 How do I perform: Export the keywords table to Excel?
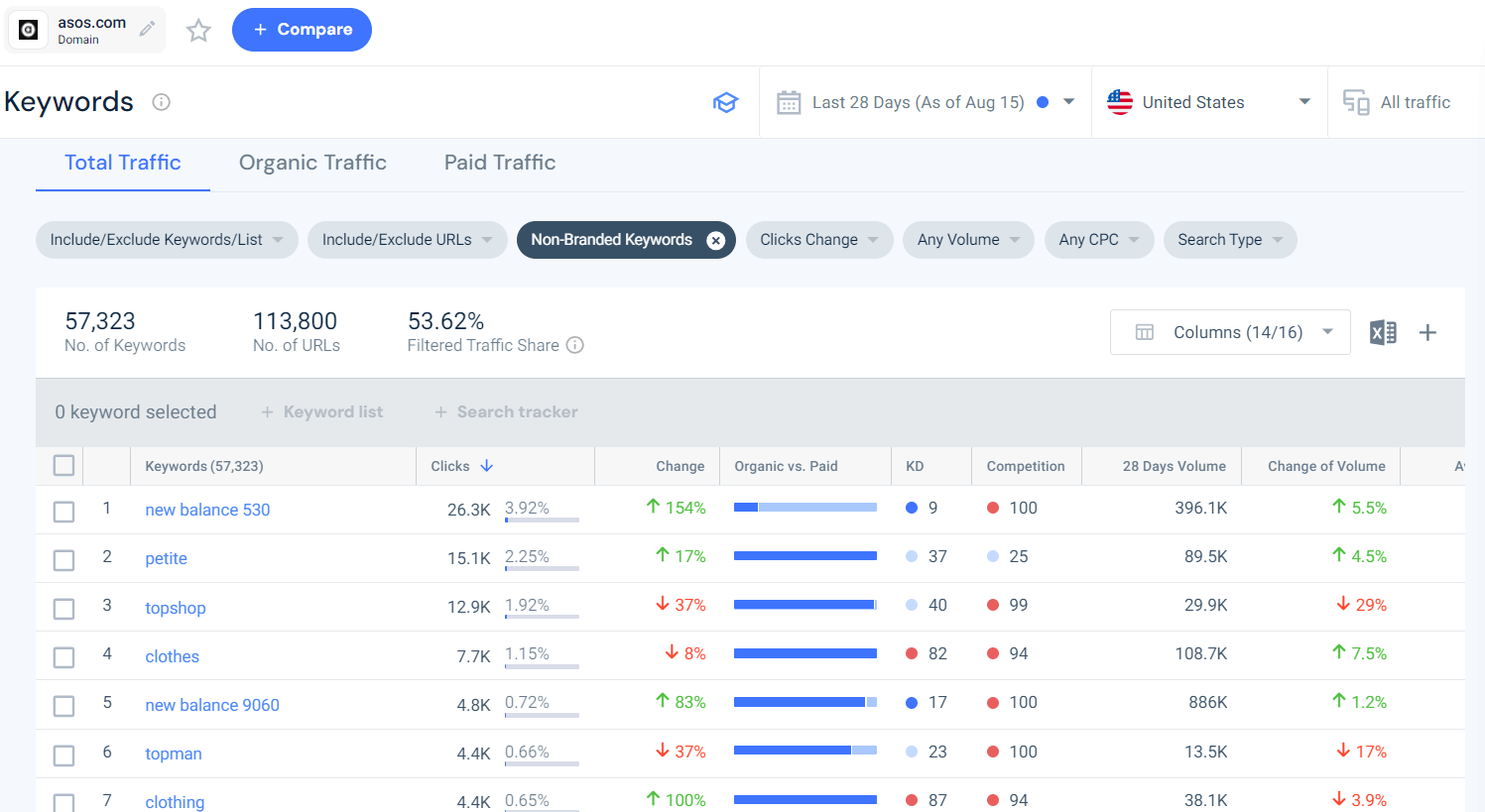click(1383, 332)
